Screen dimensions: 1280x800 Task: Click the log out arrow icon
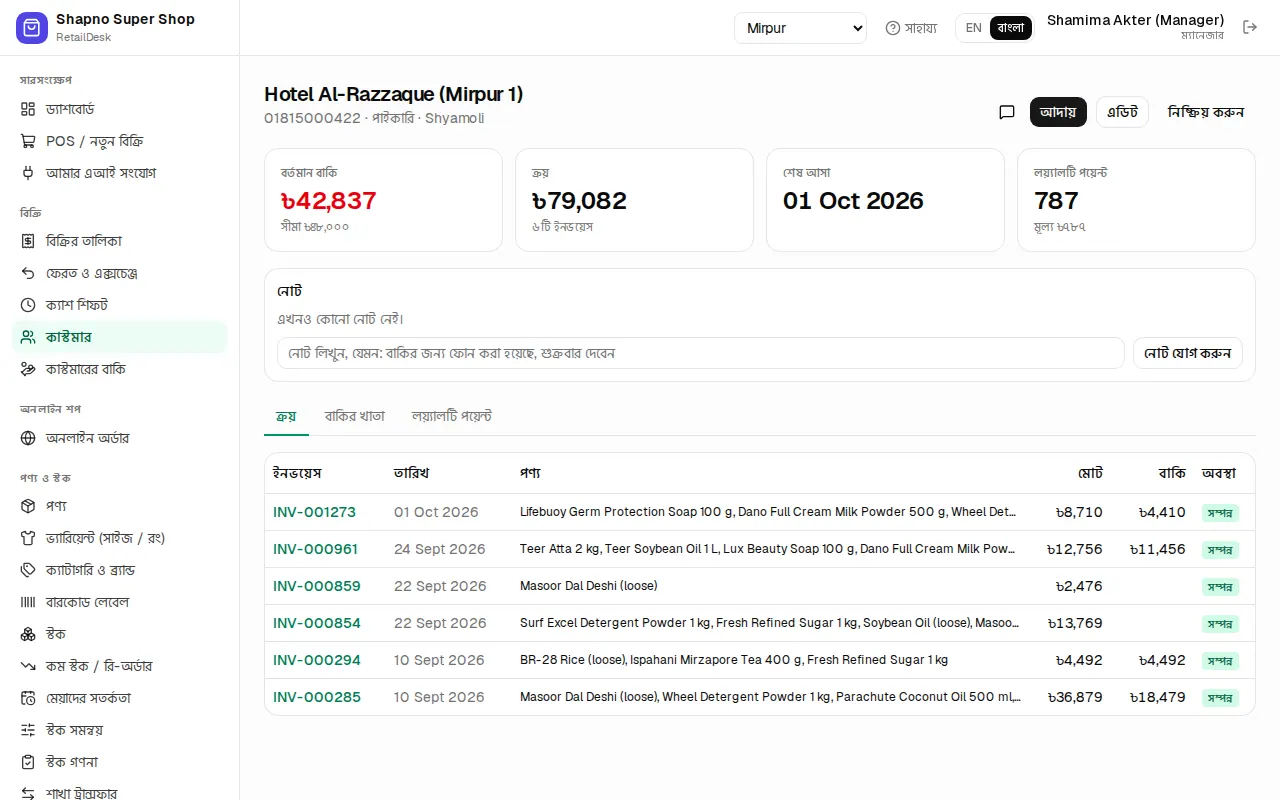click(1250, 28)
